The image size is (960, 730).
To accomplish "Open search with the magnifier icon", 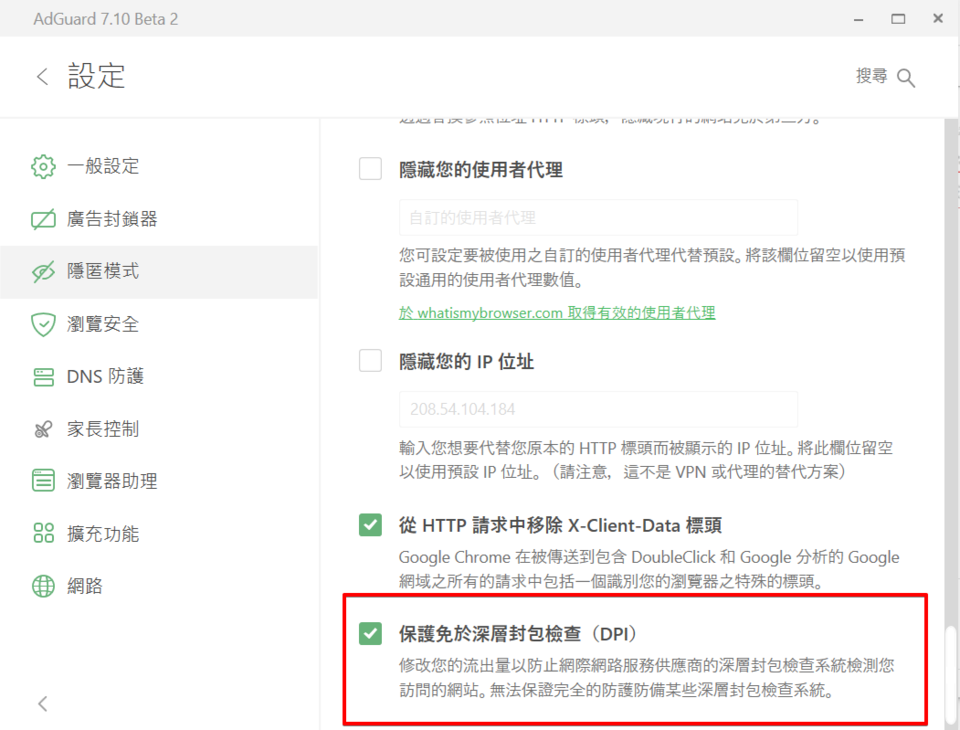I will 906,78.
